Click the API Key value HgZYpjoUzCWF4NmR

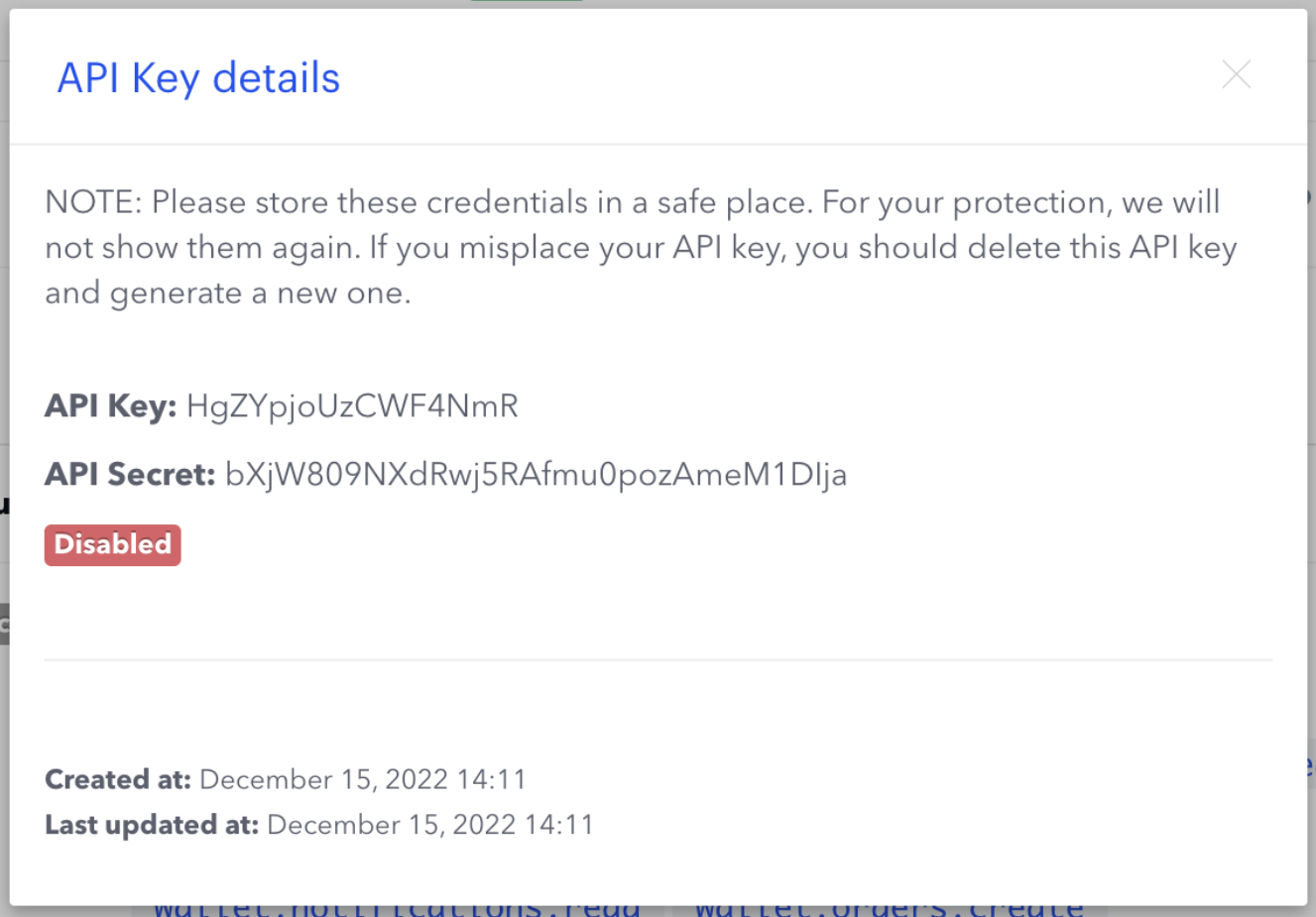(x=352, y=406)
